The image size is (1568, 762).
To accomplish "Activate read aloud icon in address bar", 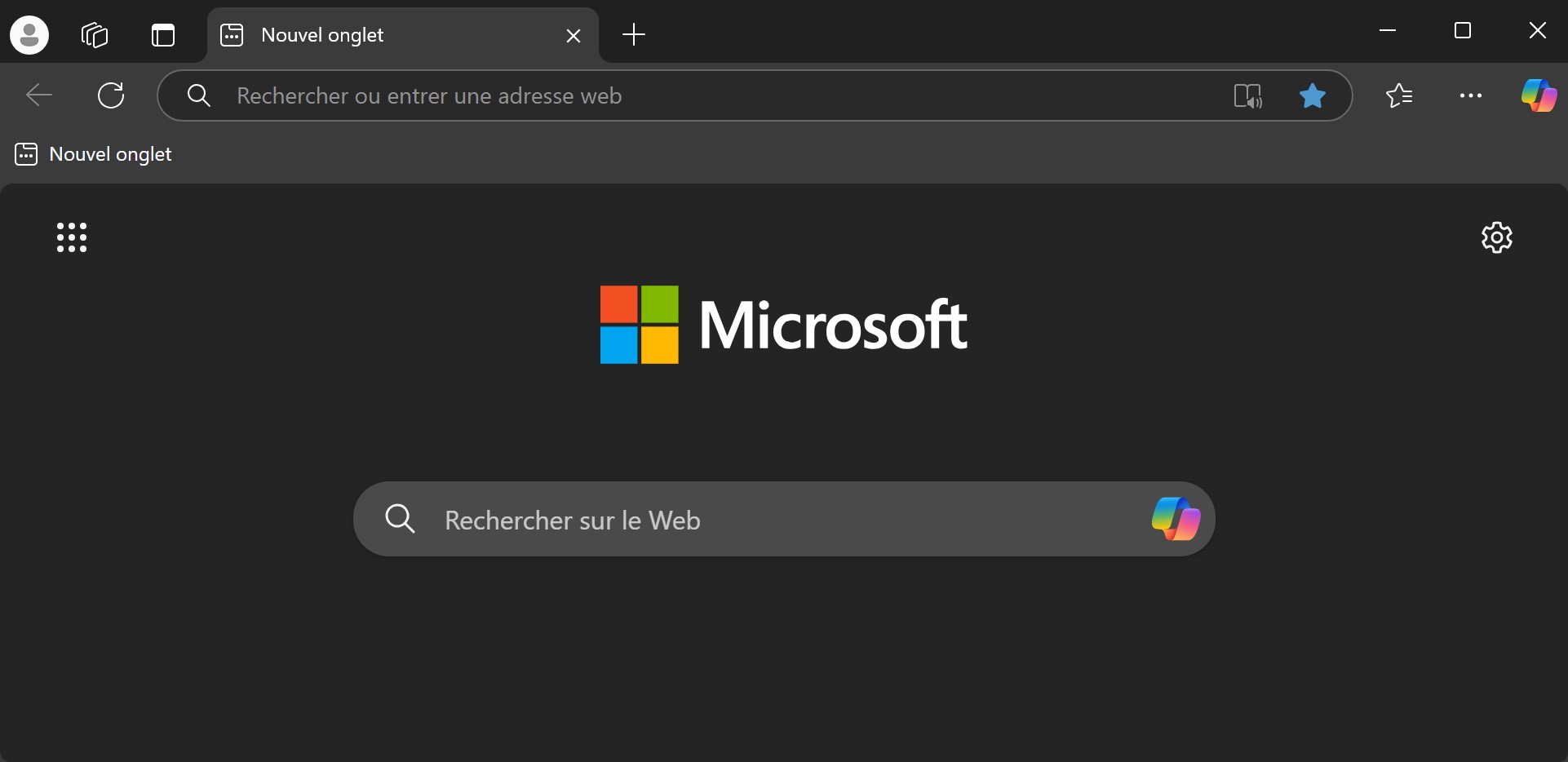I will (1248, 95).
